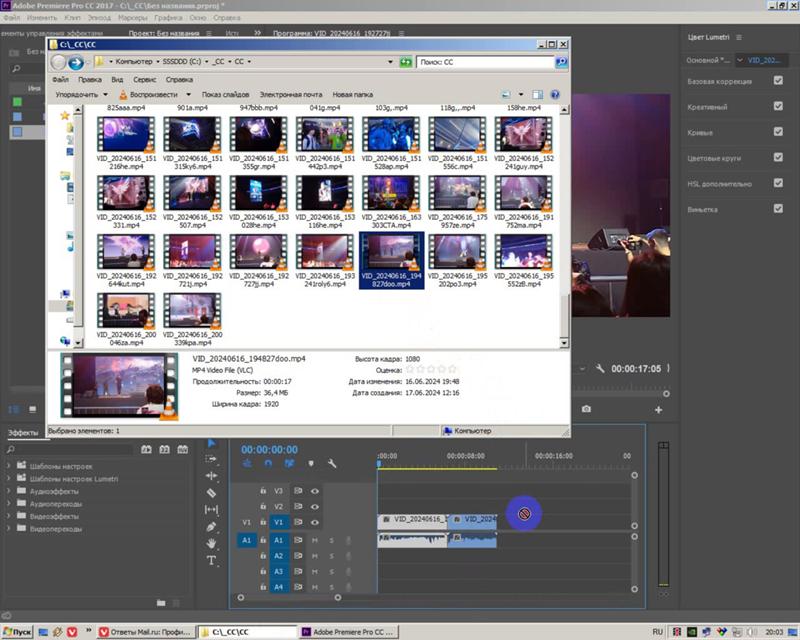This screenshot has width=800, height=640.
Task: Expand the Аудиоэффекты folder
Action: pyautogui.click(x=9, y=492)
